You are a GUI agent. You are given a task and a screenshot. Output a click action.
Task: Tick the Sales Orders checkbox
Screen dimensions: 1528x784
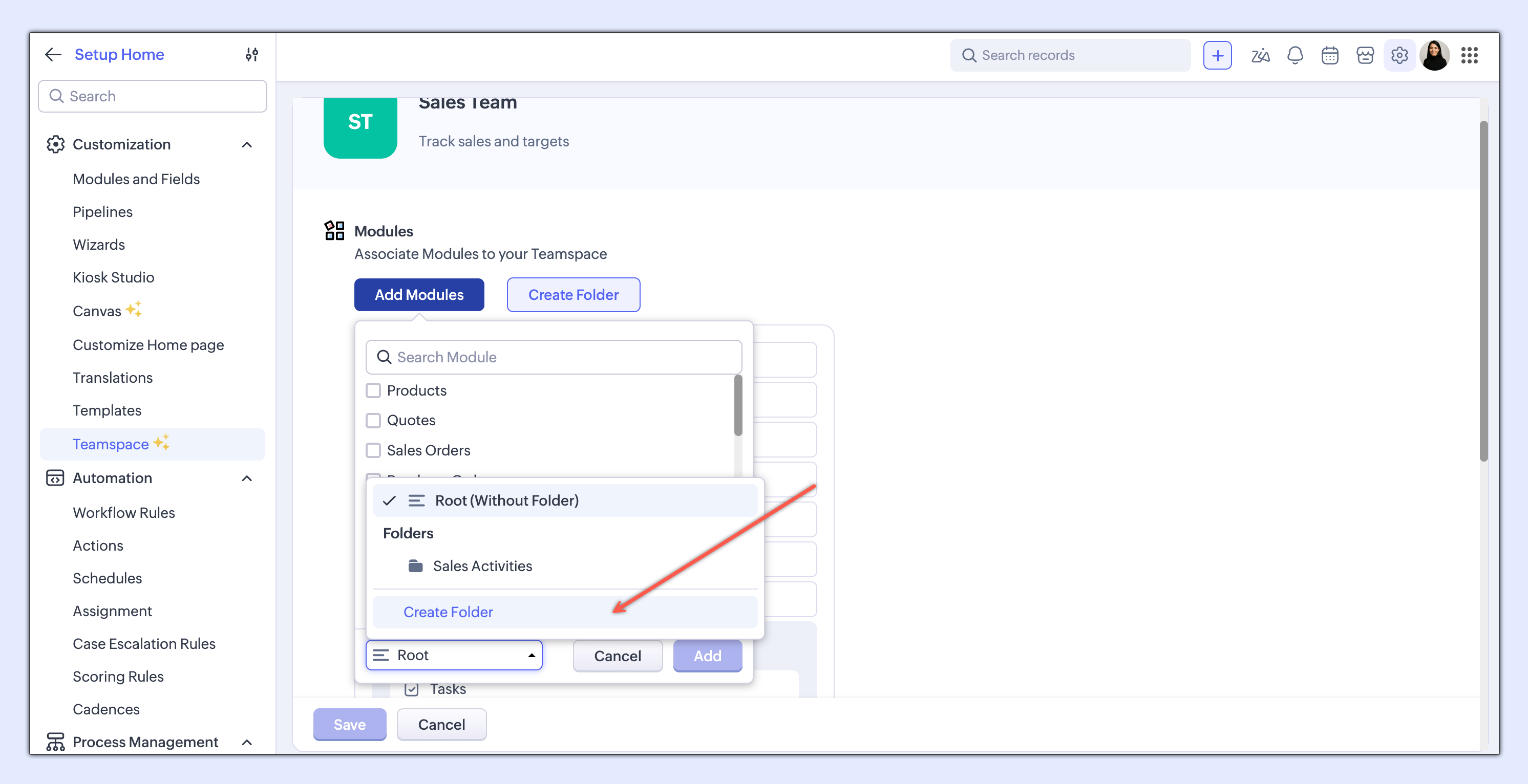coord(373,450)
